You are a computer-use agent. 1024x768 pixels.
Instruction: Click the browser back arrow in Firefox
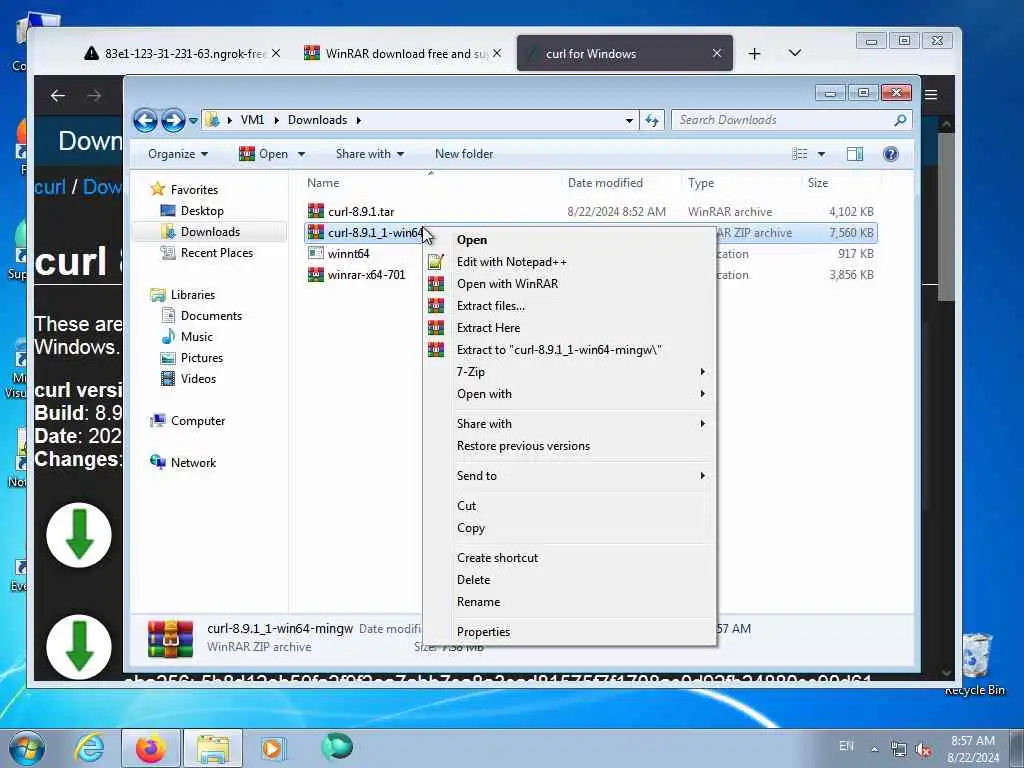coord(58,96)
